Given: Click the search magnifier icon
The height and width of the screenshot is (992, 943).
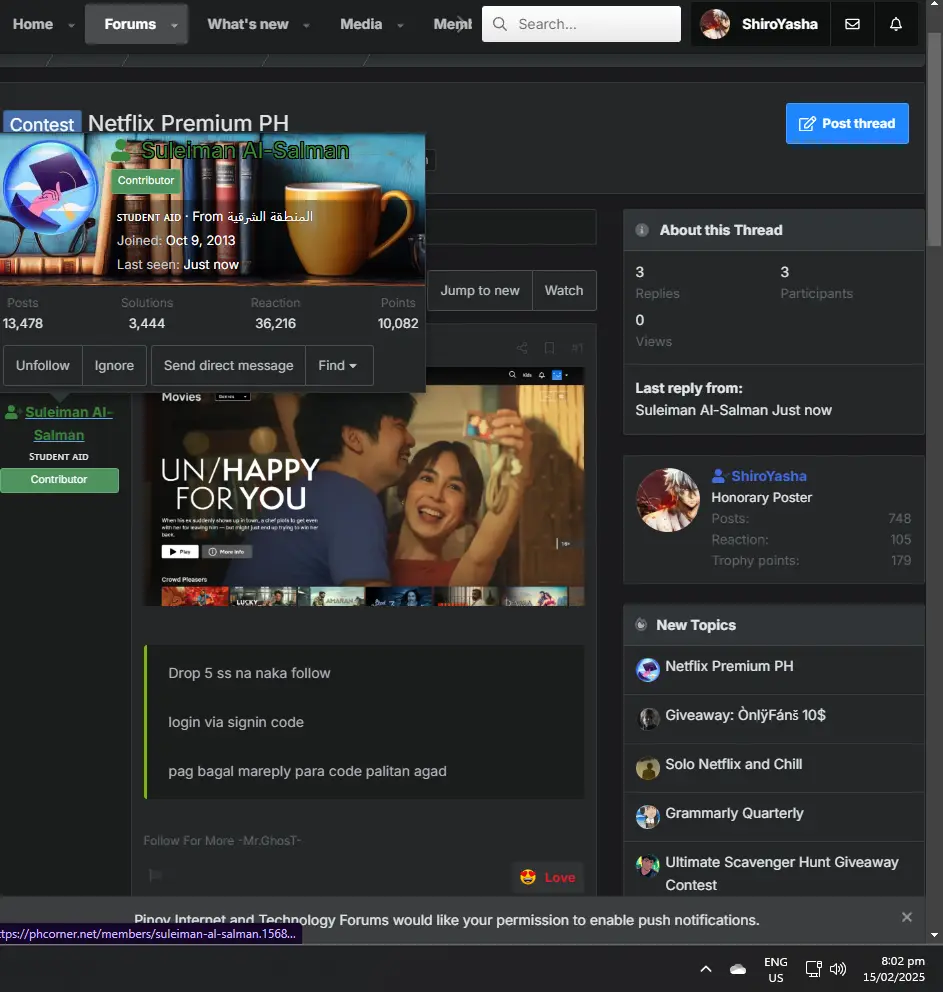Looking at the screenshot, I should coord(500,24).
